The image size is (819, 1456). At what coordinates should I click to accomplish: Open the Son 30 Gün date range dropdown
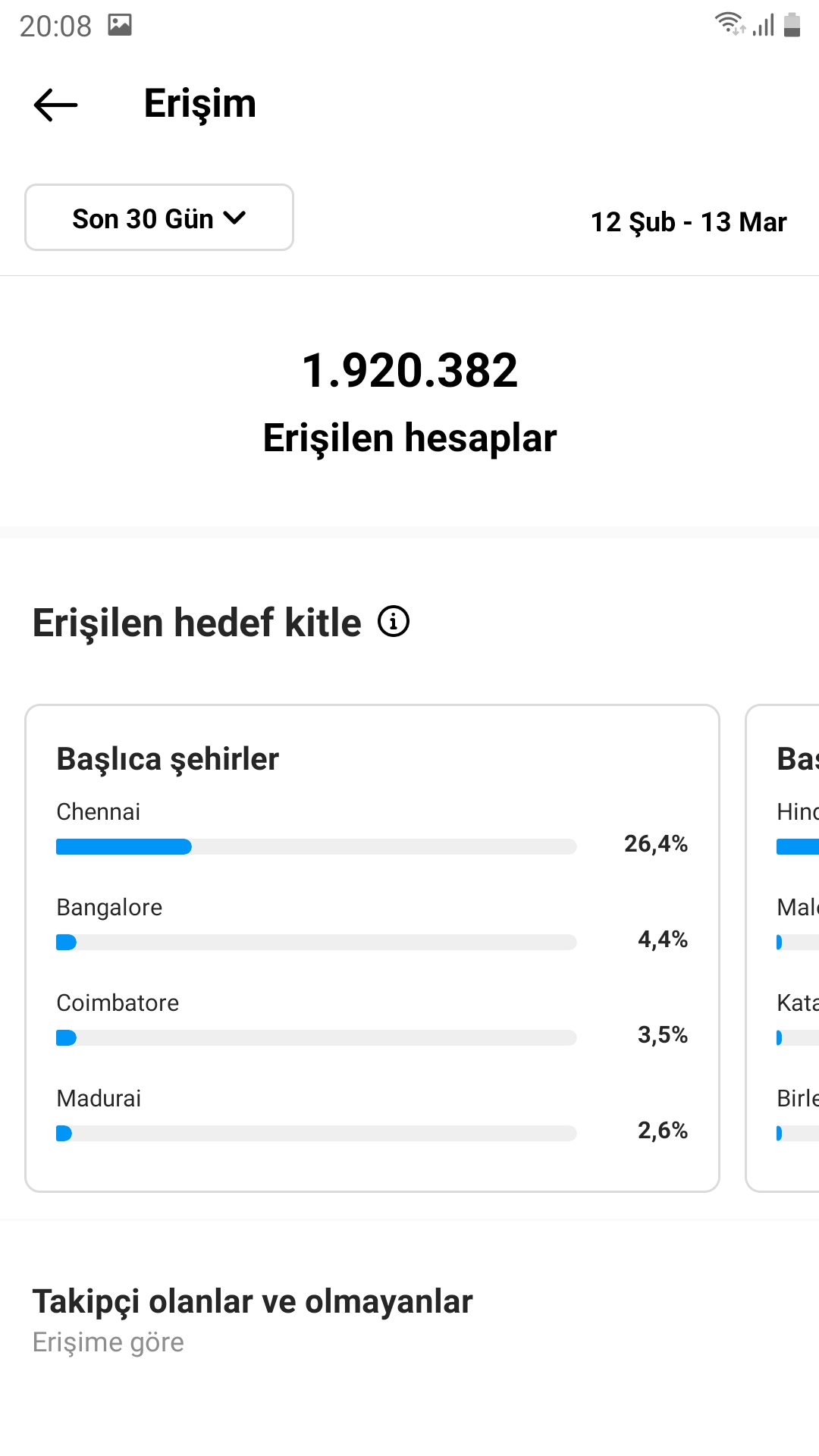click(x=159, y=218)
